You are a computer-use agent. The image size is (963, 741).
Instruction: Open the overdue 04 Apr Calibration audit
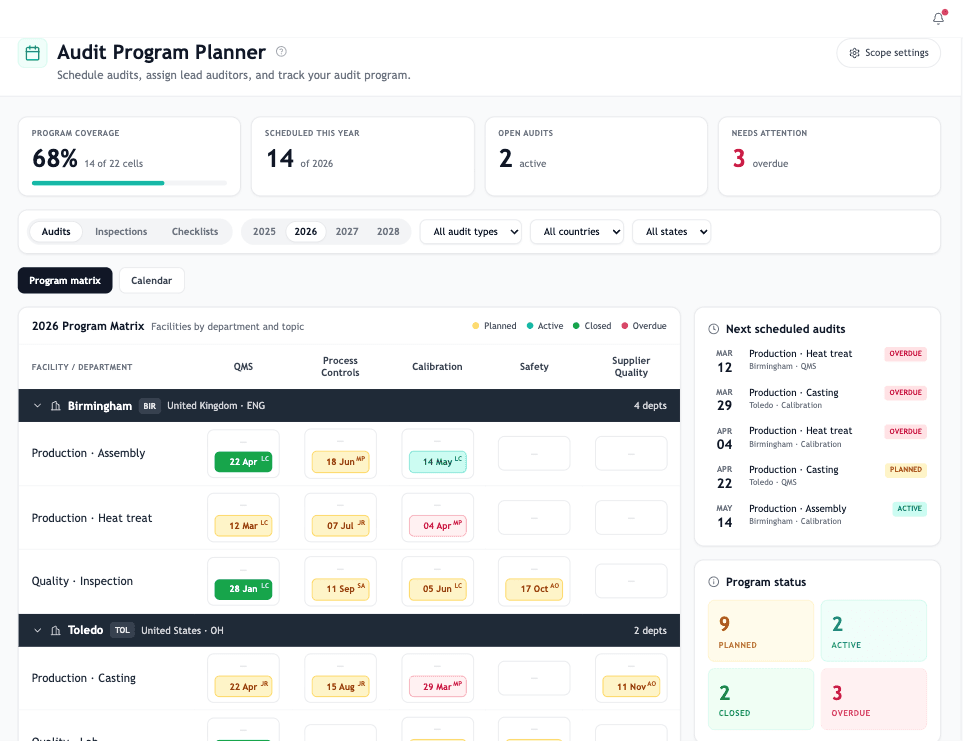437,526
